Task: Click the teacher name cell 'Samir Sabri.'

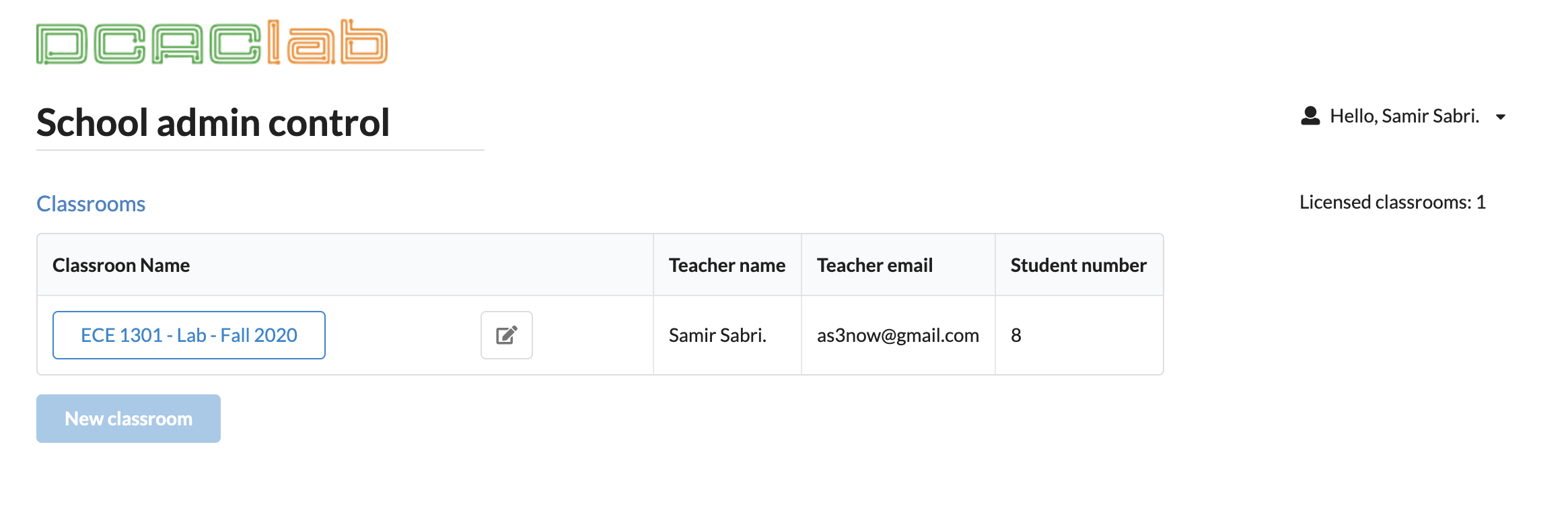Action: [x=717, y=335]
